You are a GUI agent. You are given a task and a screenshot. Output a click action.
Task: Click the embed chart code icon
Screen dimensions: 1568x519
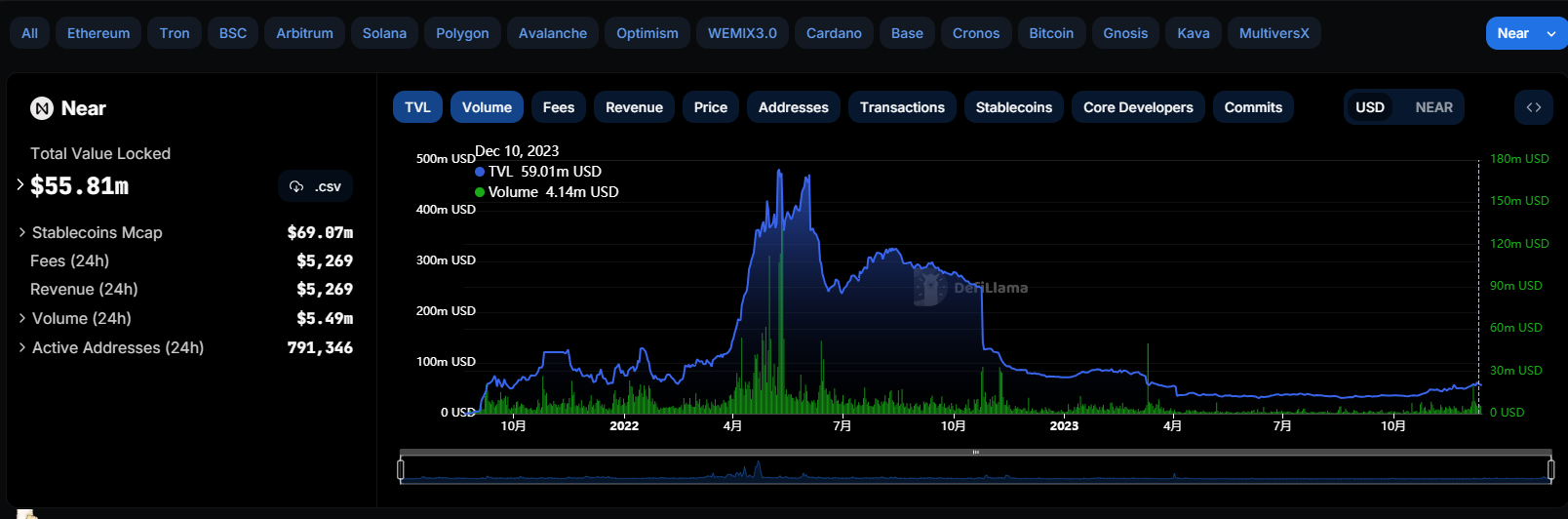point(1534,107)
